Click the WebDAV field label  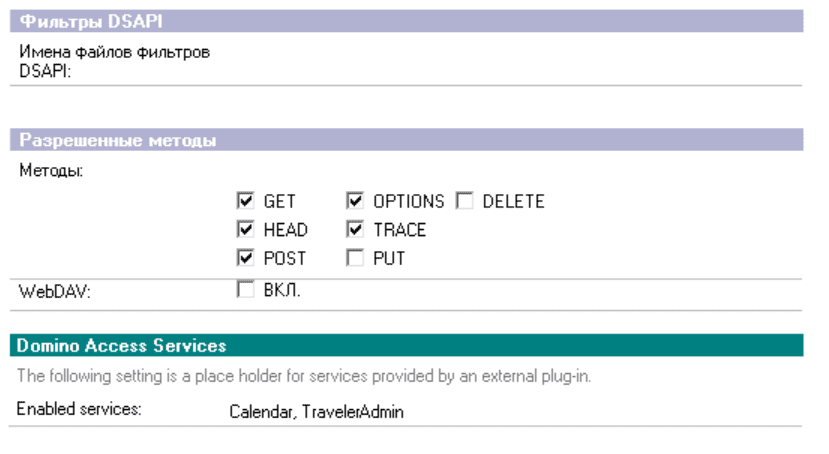pyautogui.click(x=48, y=295)
